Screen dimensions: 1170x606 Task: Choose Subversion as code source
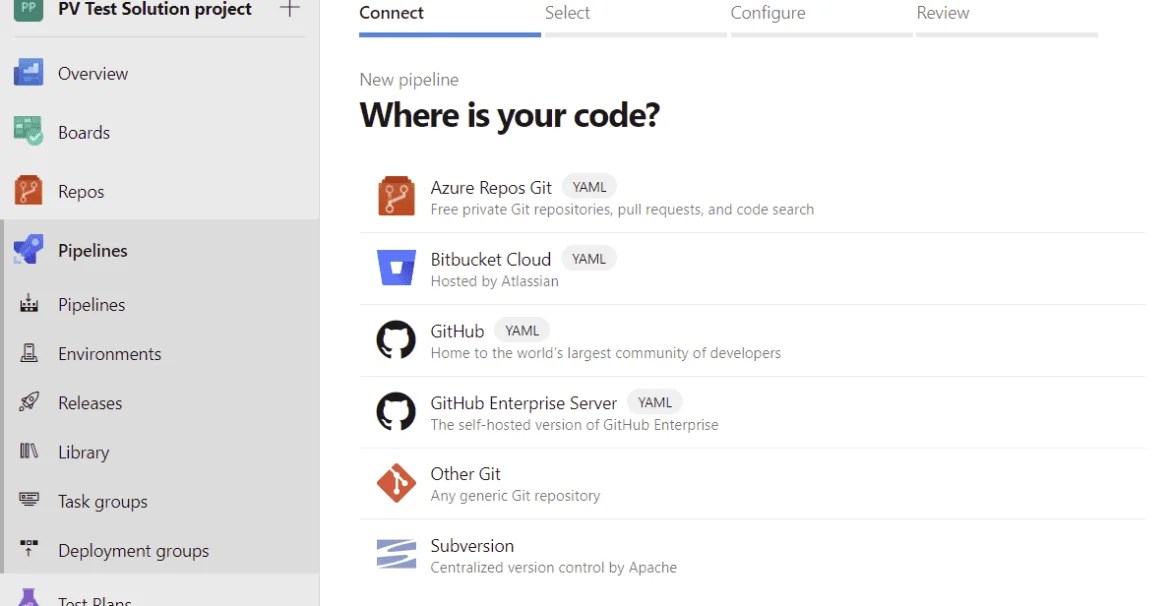point(752,555)
